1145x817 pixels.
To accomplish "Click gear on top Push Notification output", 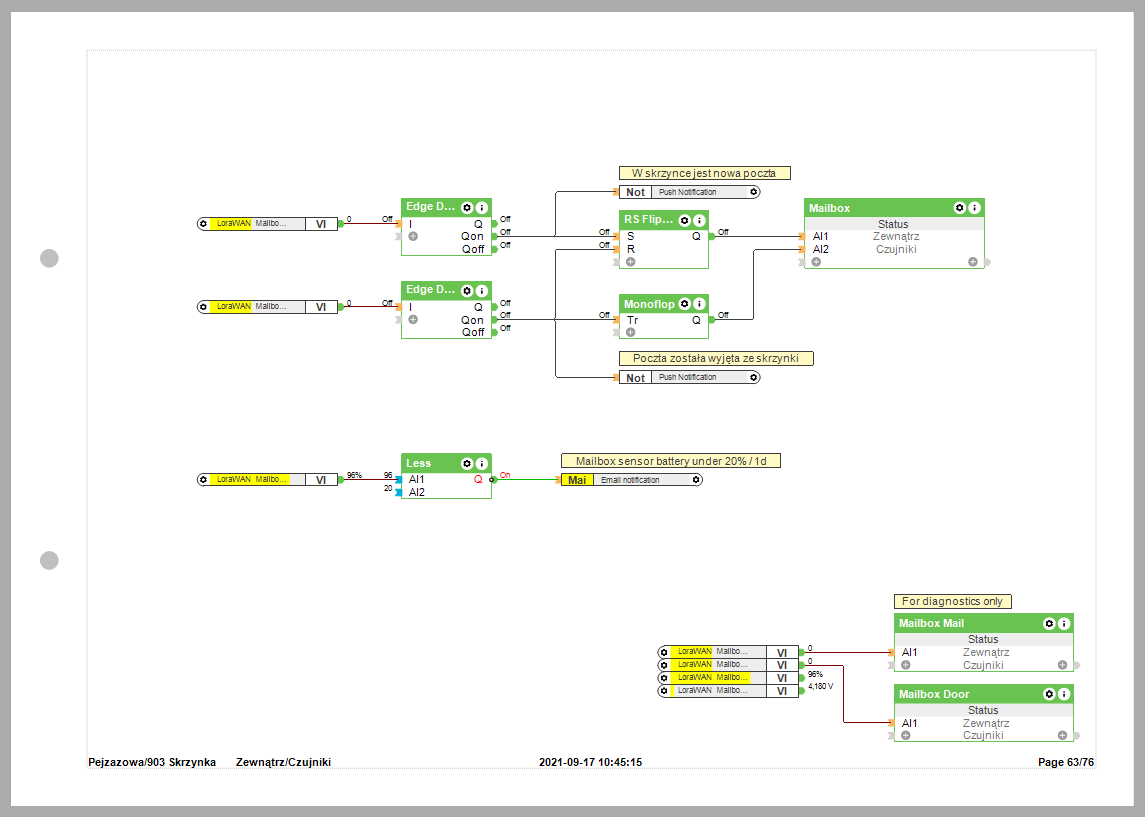I will click(x=753, y=192).
